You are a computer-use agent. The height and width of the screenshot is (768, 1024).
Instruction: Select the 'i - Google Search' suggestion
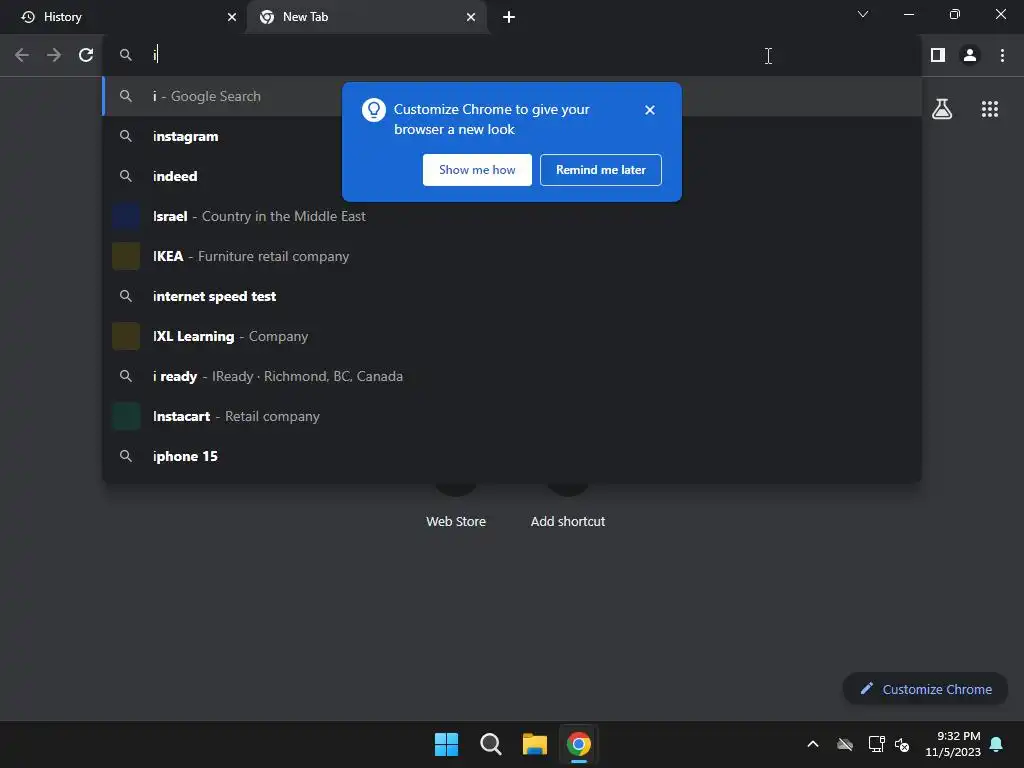[512, 96]
